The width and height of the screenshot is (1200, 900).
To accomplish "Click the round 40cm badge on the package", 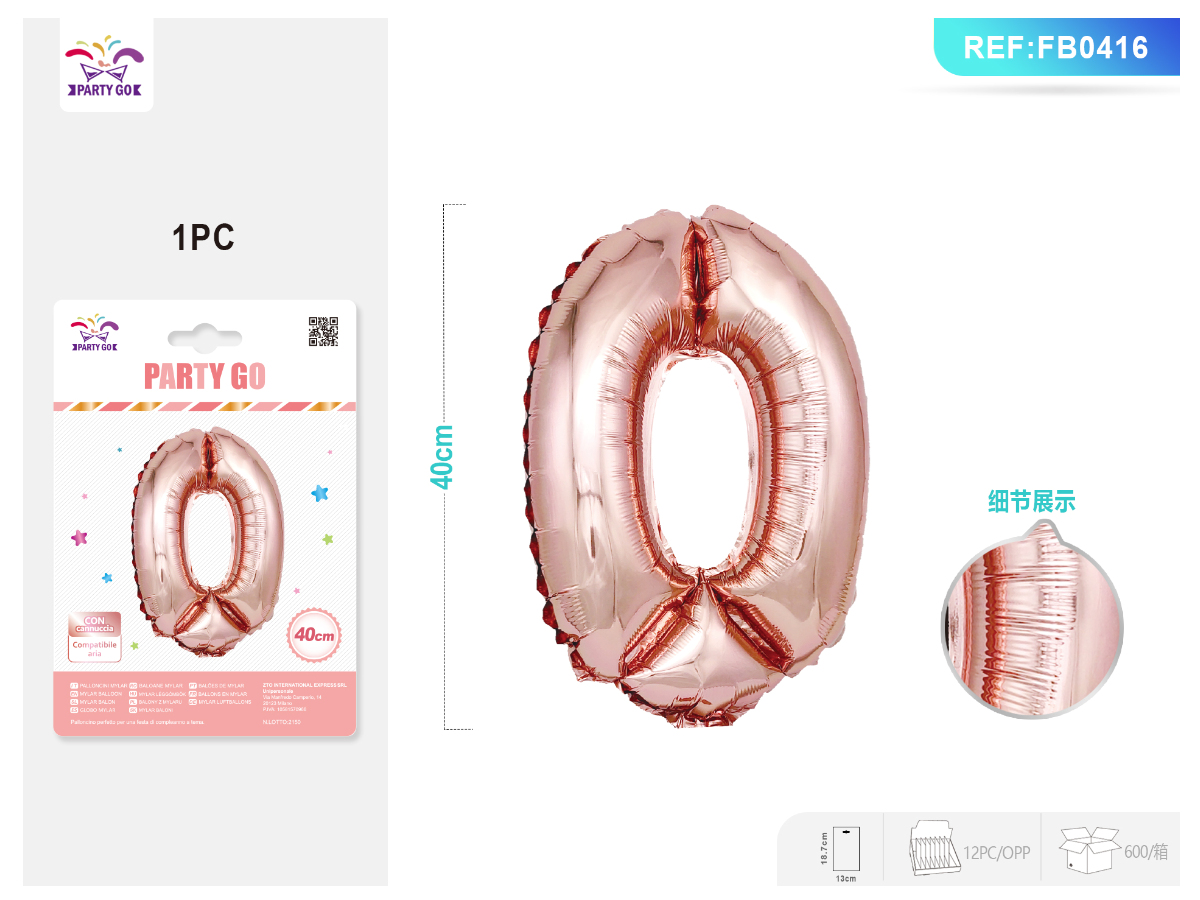I will 314,635.
